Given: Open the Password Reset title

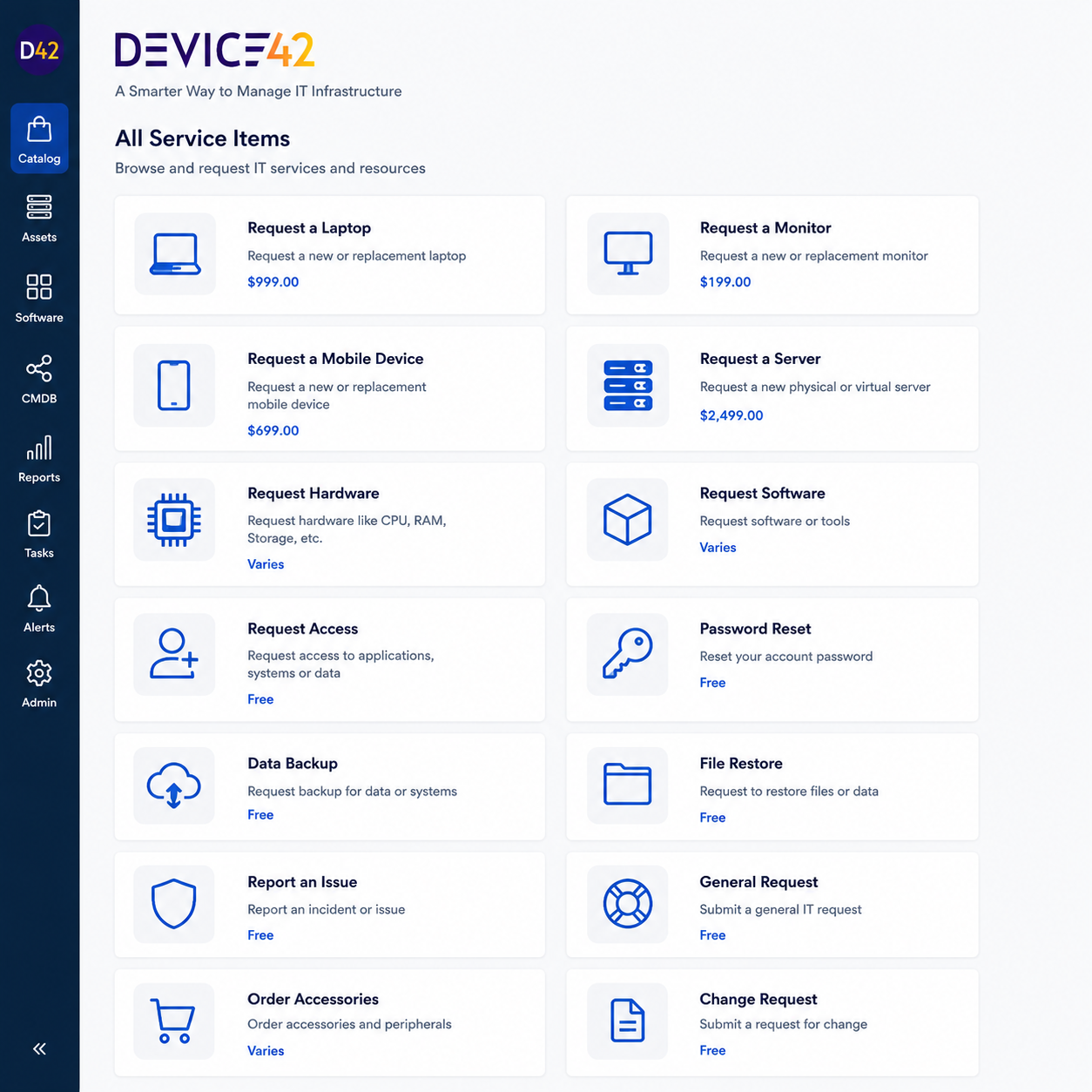Looking at the screenshot, I should point(755,629).
